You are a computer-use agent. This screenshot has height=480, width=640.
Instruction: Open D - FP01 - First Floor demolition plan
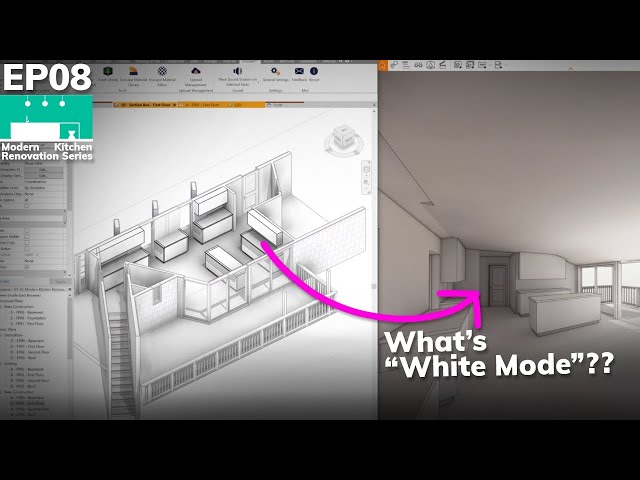28,346
